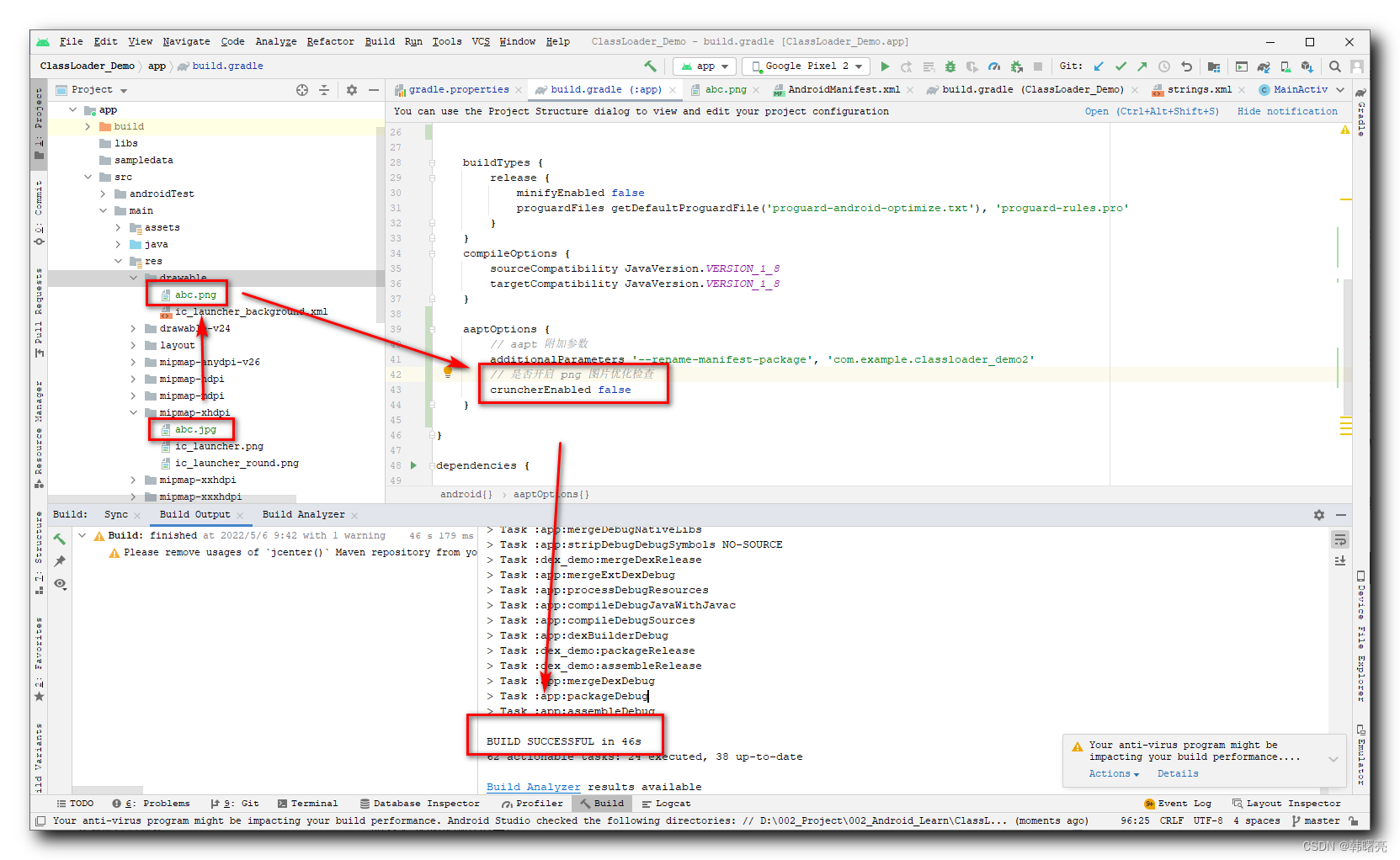Screen dimensions: 1400x860
Task: Toggle the Structure side tool window
Action: 39,553
